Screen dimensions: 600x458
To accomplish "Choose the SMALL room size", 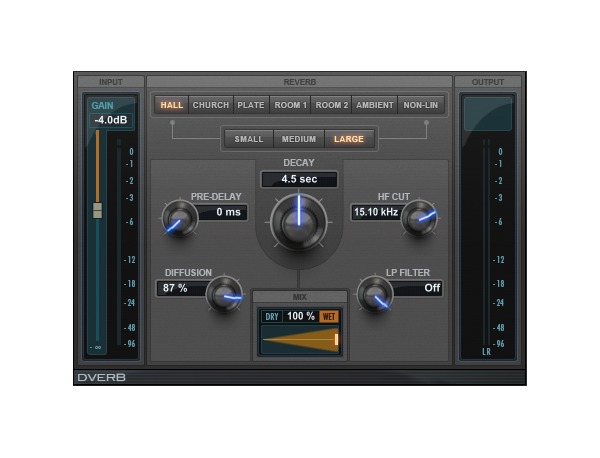I will [x=249, y=139].
